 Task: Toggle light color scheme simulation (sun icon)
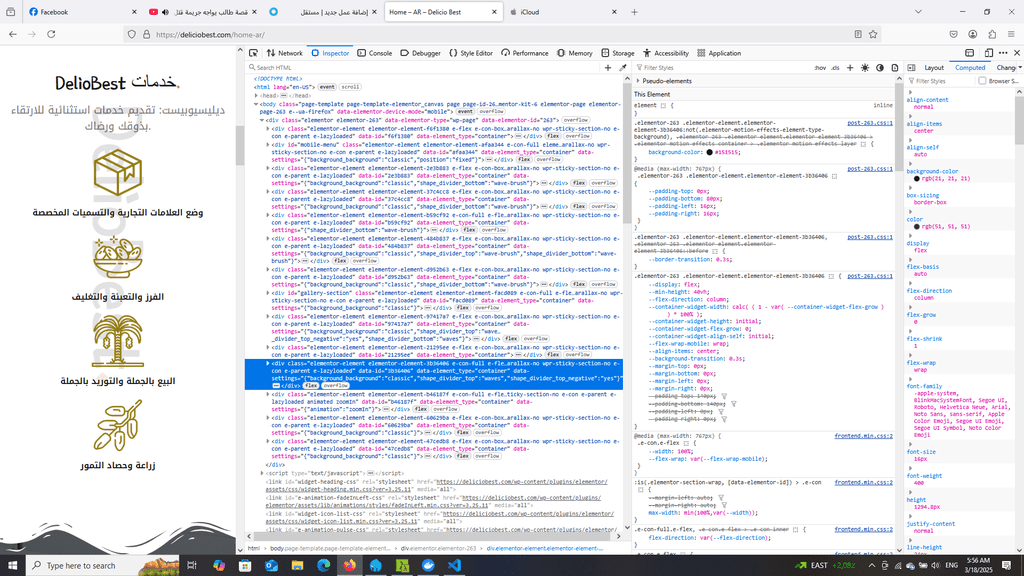point(865,67)
